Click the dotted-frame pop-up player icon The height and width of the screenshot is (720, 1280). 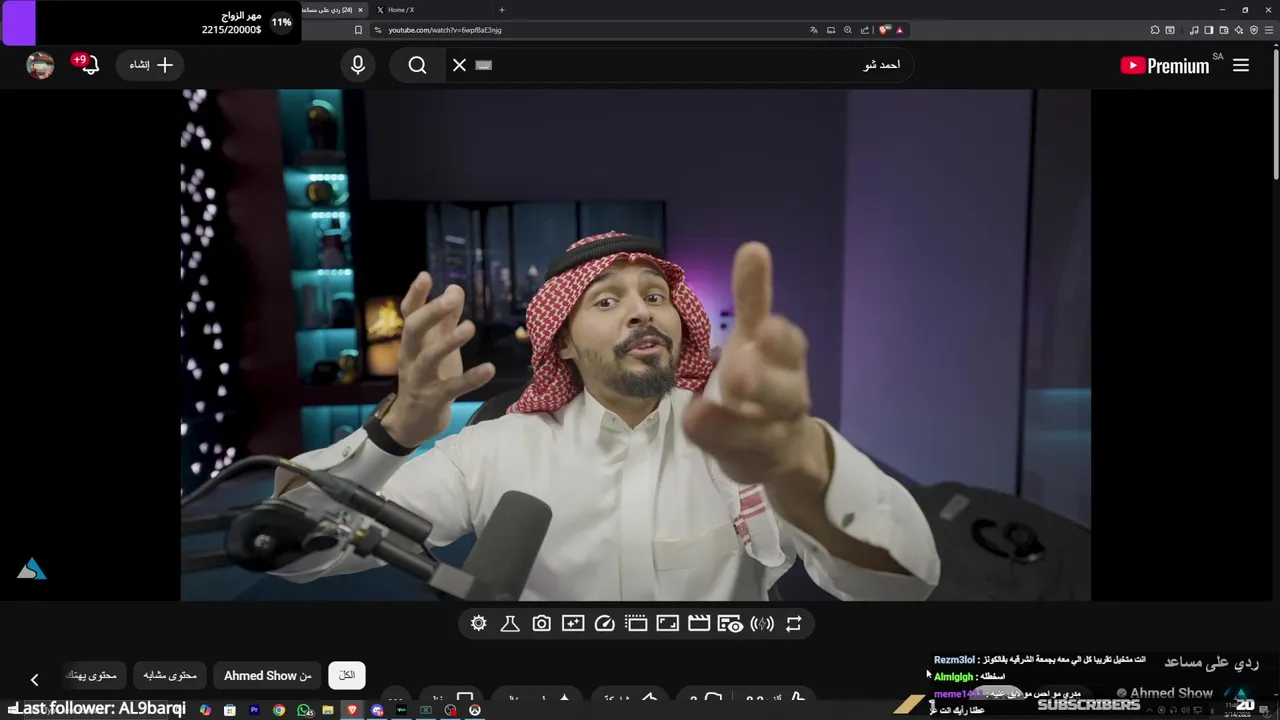coord(636,624)
